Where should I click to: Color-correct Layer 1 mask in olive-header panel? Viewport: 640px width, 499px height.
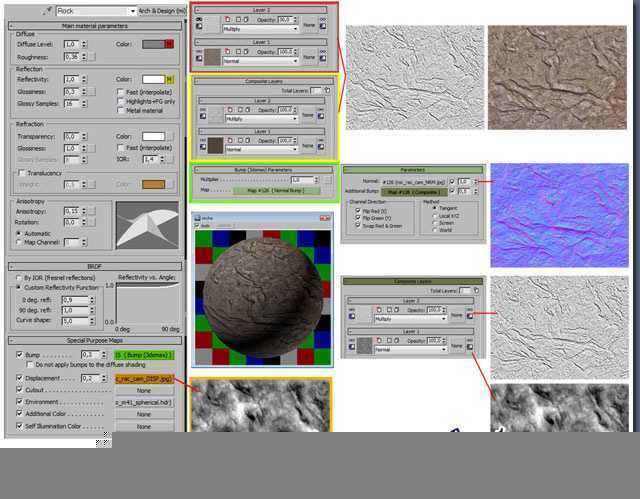coord(470,347)
